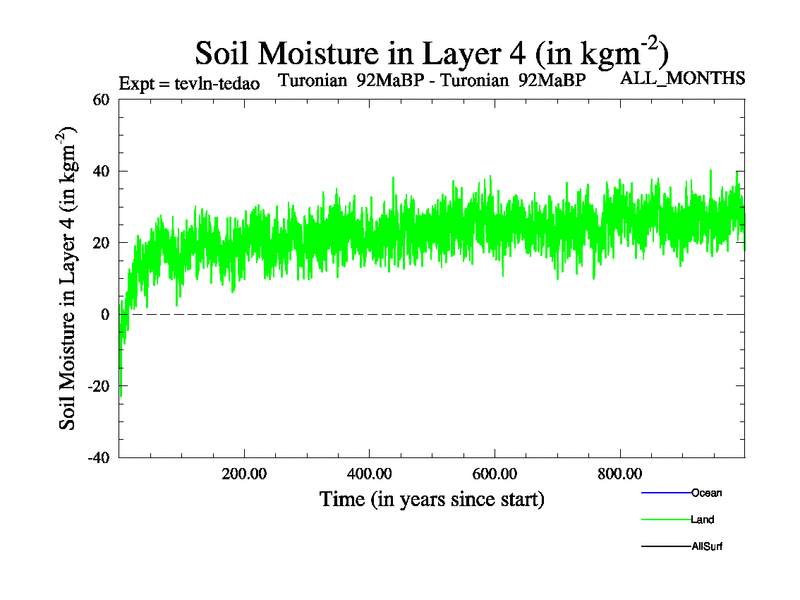This screenshot has height=600, width=800.
Task: Click the 40 tick label on y-axis
Action: click(x=99, y=171)
